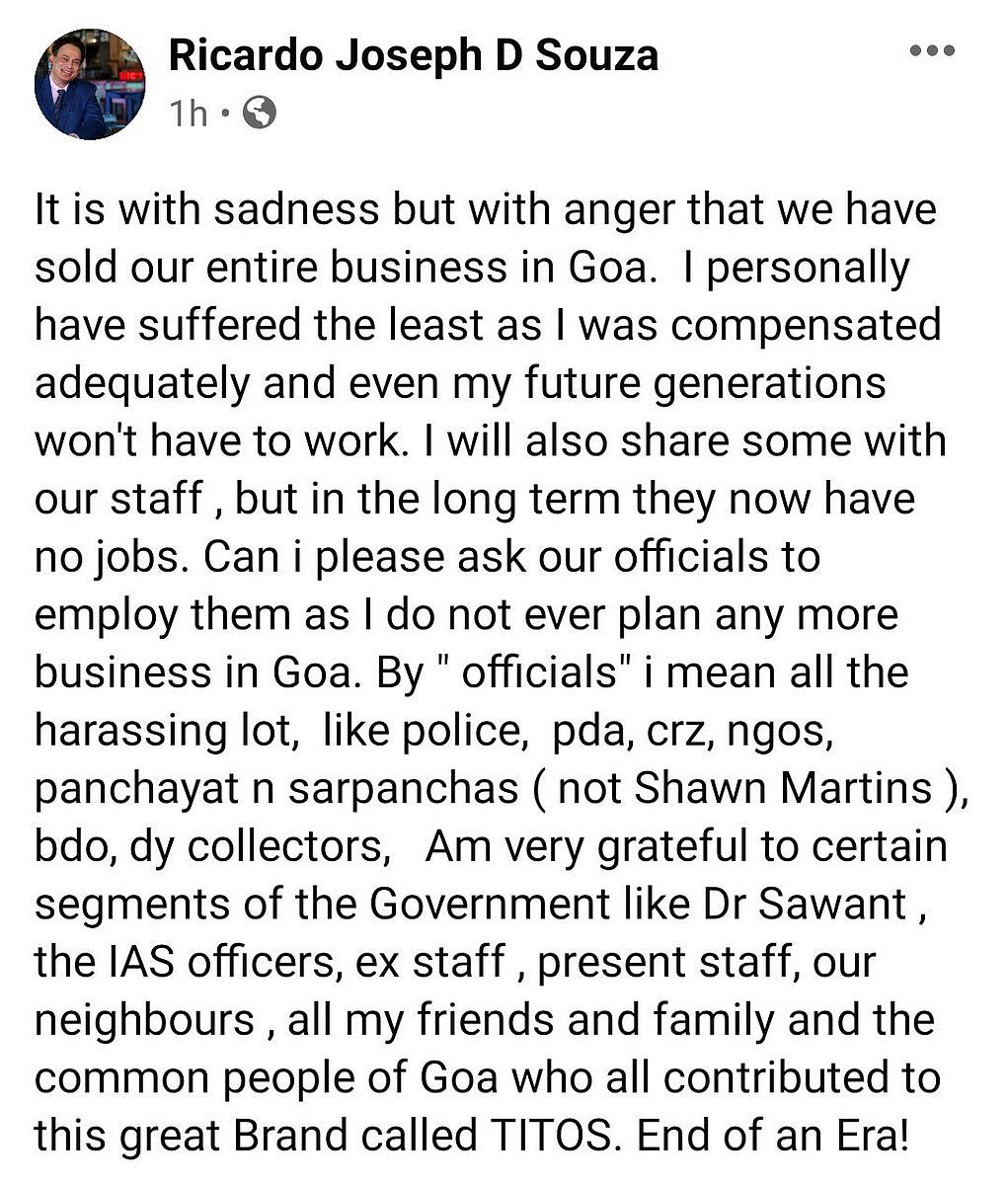Image resolution: width=1008 pixels, height=1185 pixels.
Task: Open the post options three-dot menu
Action: pyautogui.click(x=931, y=51)
